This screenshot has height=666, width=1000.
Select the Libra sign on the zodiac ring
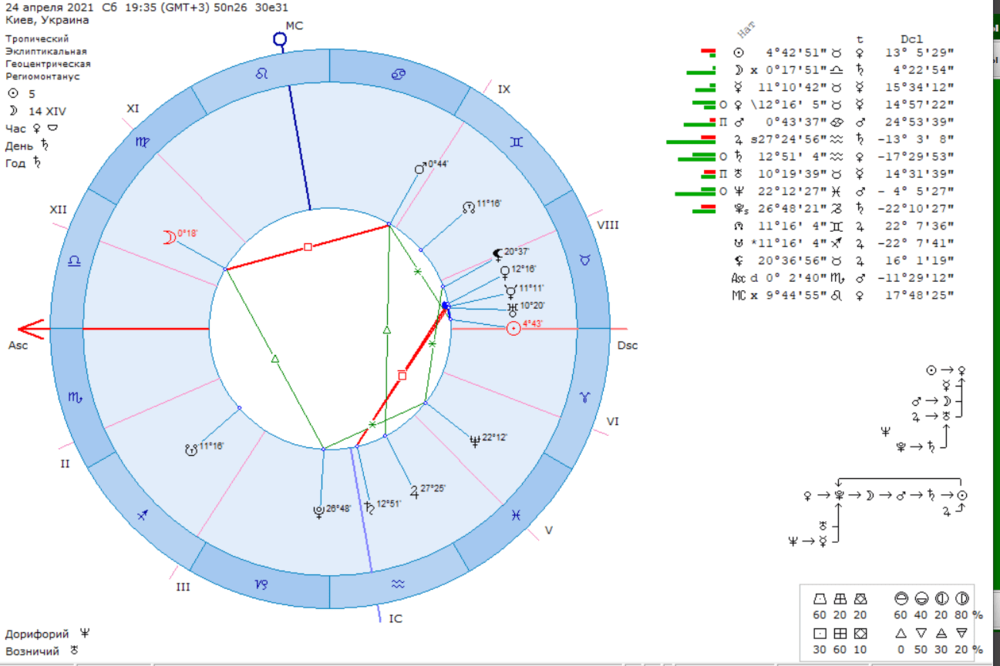[74, 260]
